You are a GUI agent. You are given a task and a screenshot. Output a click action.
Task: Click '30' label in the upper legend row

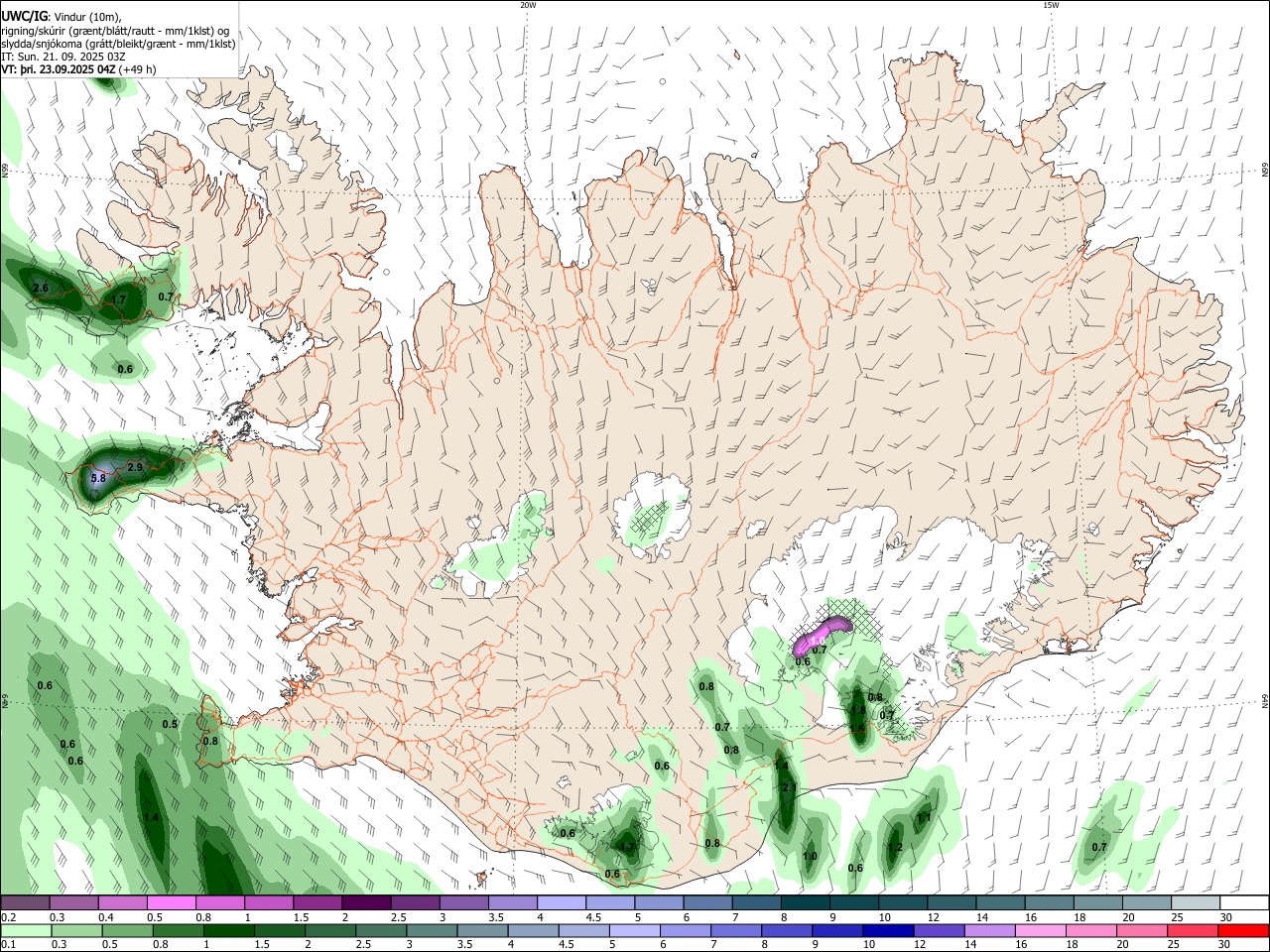click(x=1226, y=917)
